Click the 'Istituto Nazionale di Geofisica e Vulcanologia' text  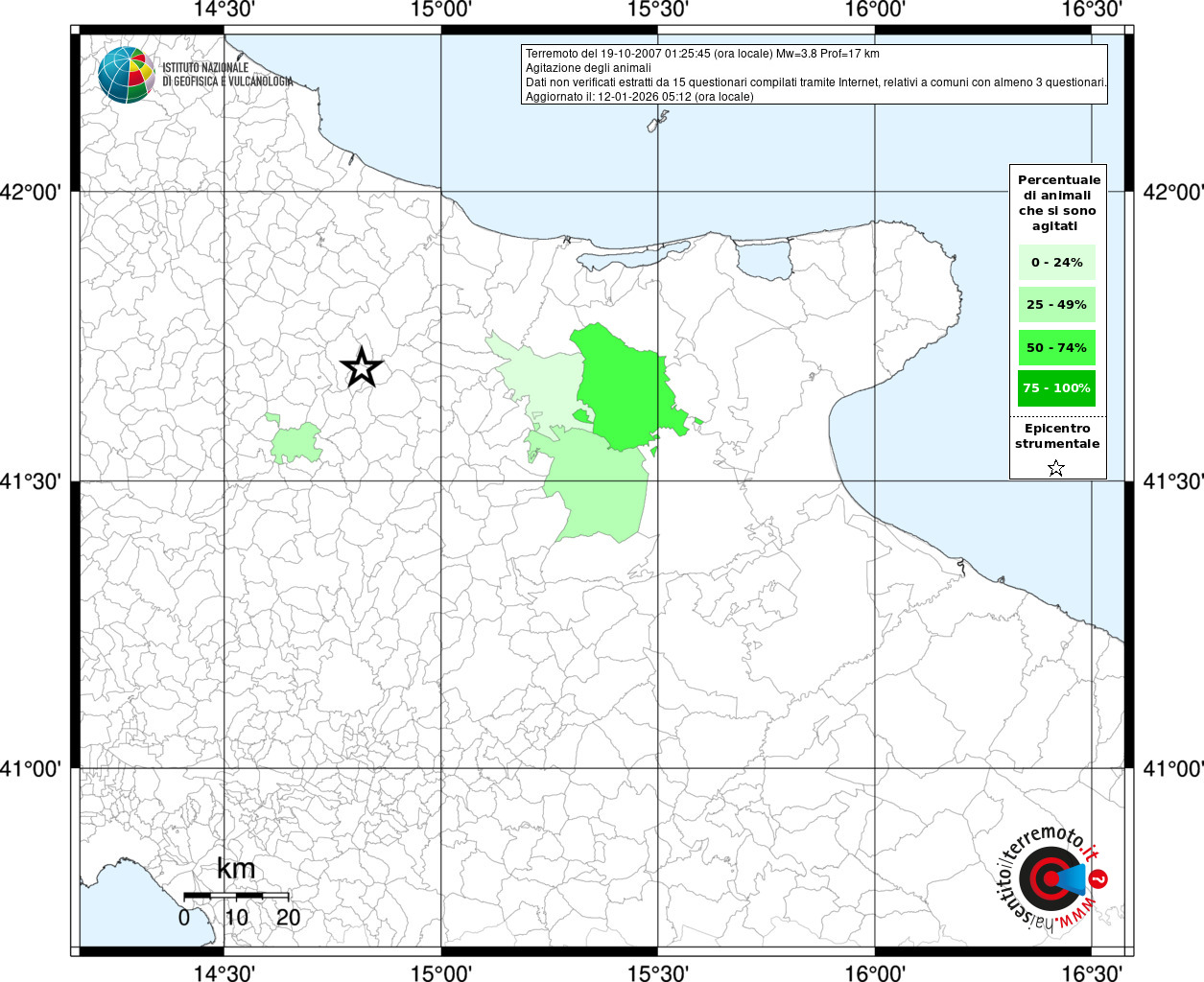click(x=227, y=75)
